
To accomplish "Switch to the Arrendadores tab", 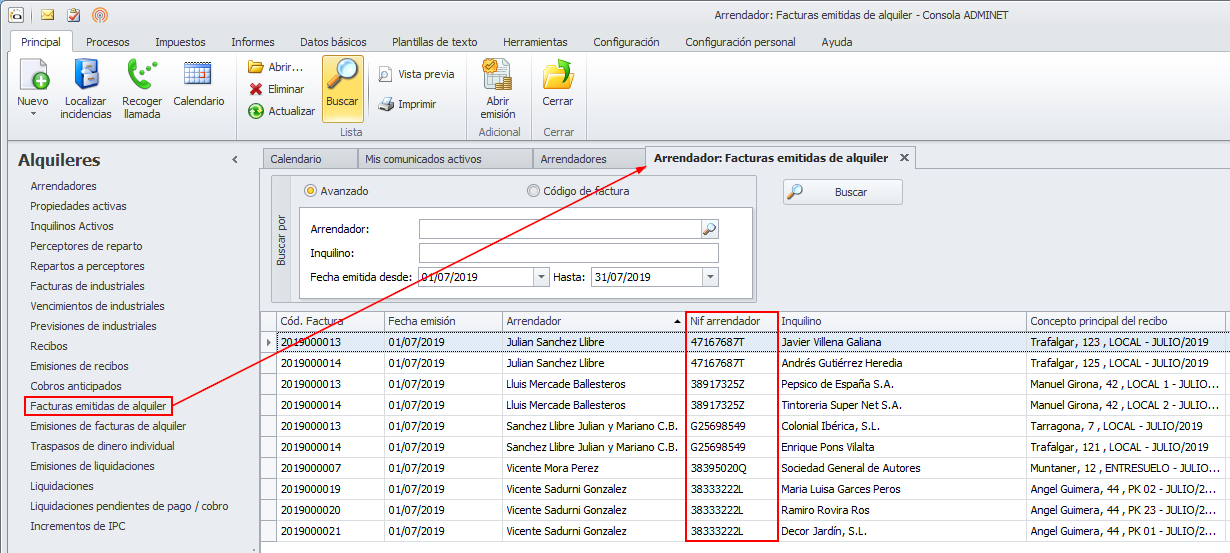I will pyautogui.click(x=573, y=159).
